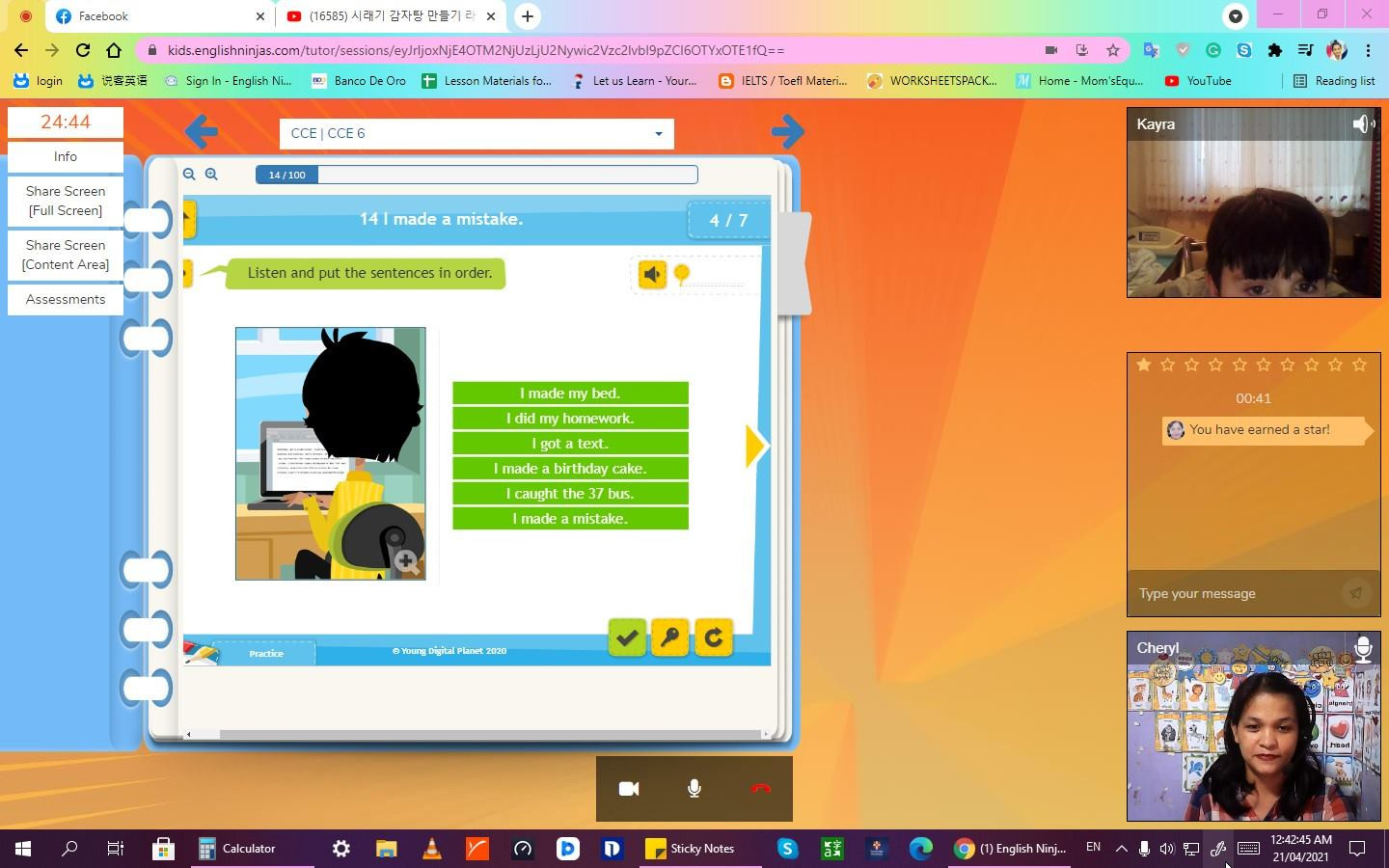Click the 'Type your message' chat field
Screen dimensions: 1389x868
coord(1235,594)
